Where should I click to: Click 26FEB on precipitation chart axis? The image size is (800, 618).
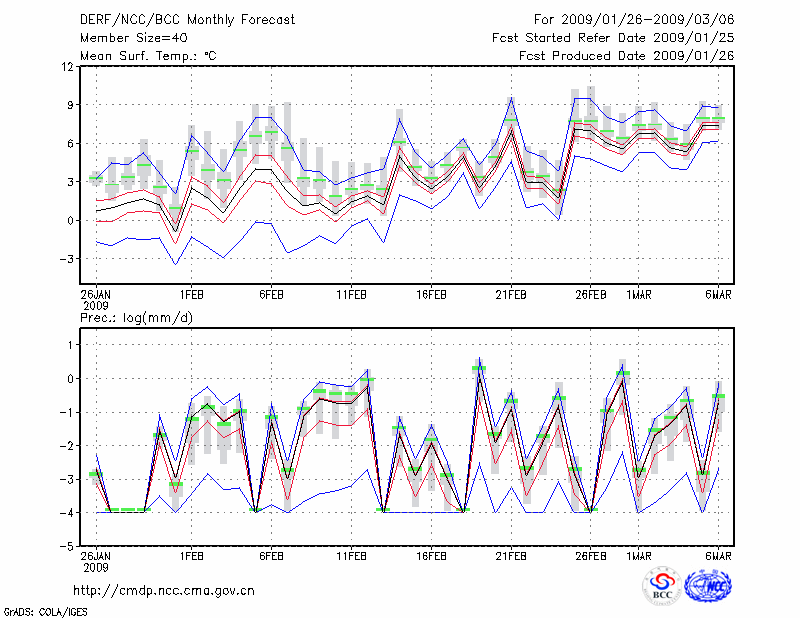pos(591,555)
